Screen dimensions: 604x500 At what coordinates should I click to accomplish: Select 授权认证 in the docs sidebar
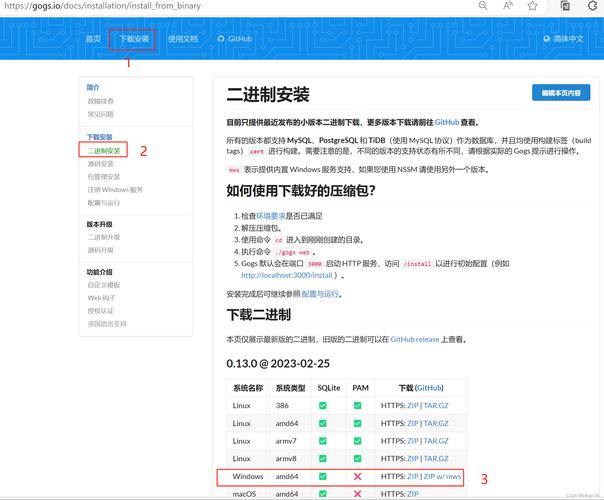(x=101, y=311)
